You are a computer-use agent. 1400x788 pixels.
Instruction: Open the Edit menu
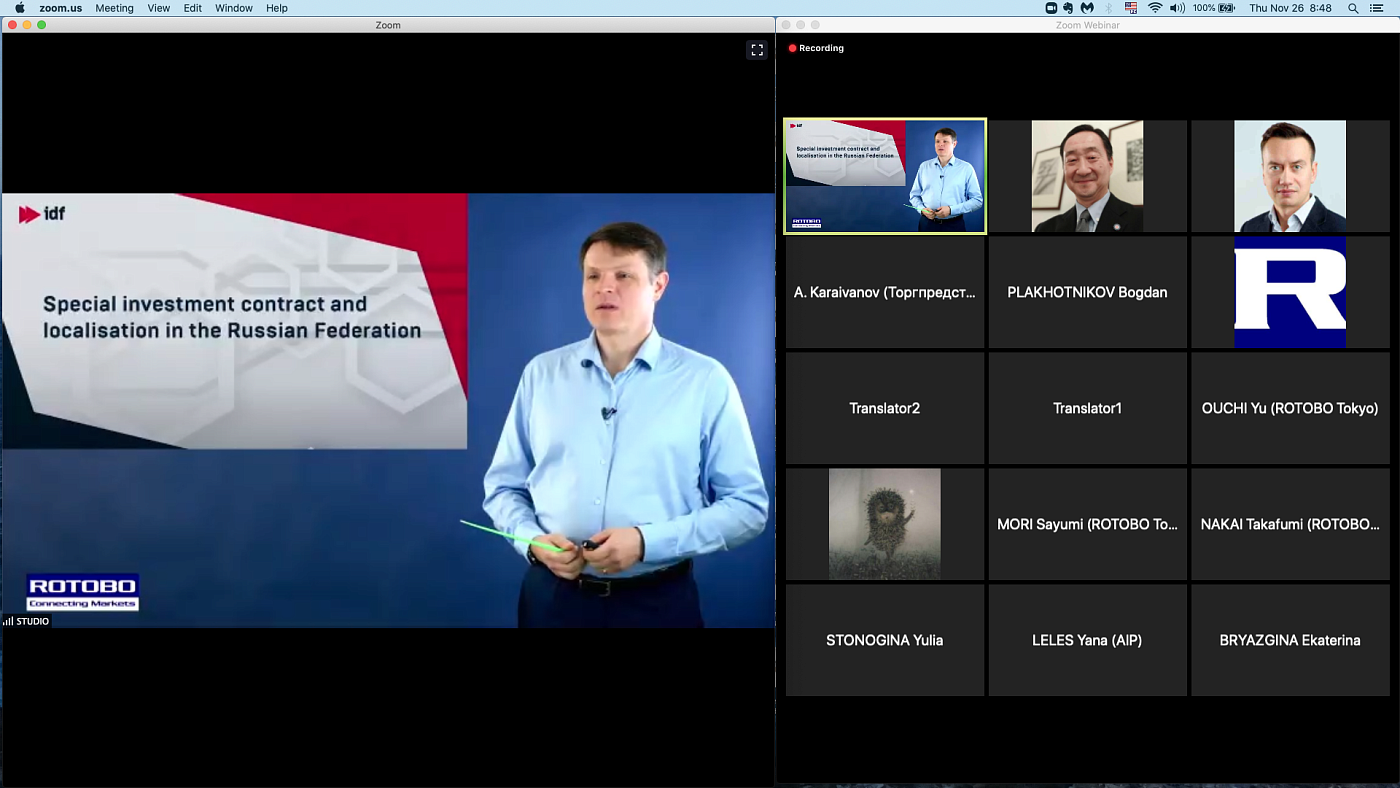193,8
